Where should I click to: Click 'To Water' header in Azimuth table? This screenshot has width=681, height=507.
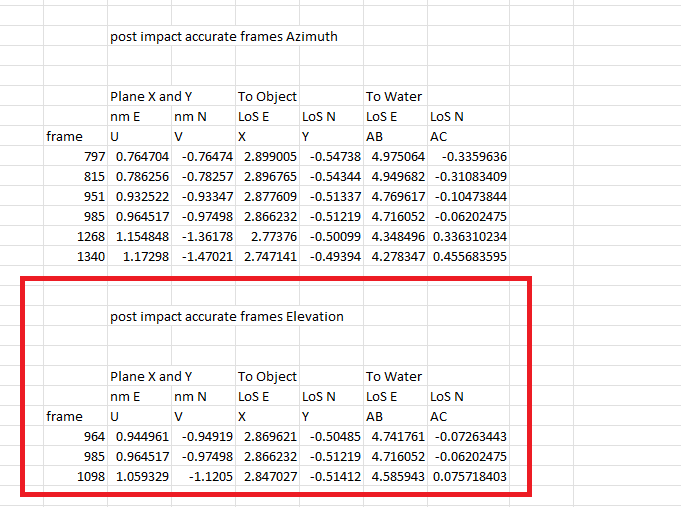pos(393,97)
